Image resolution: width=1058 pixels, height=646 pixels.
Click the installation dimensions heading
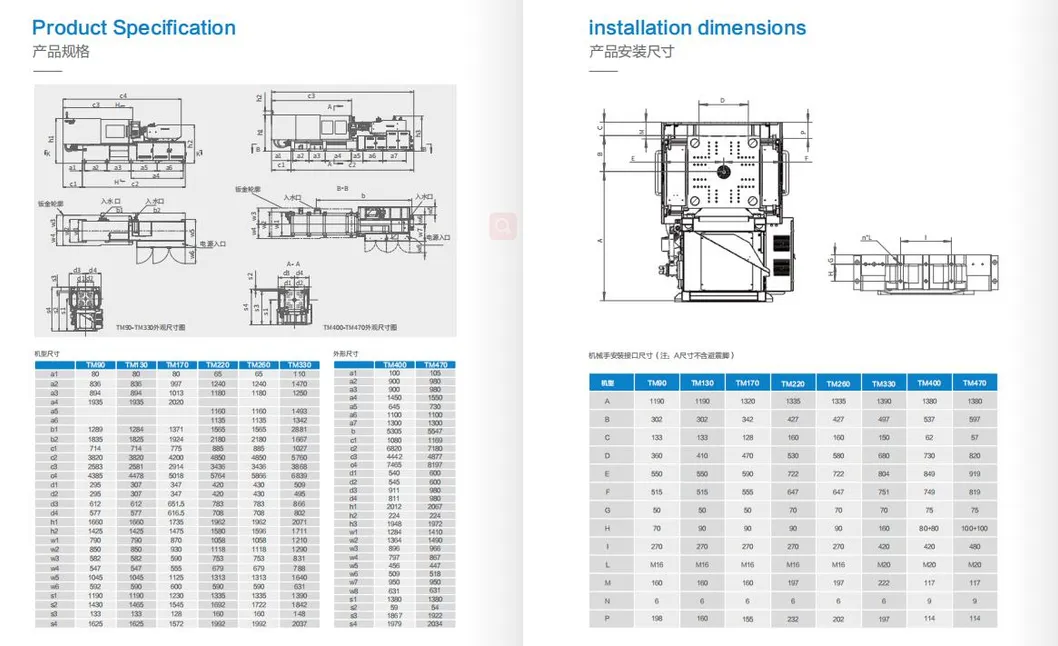[697, 27]
